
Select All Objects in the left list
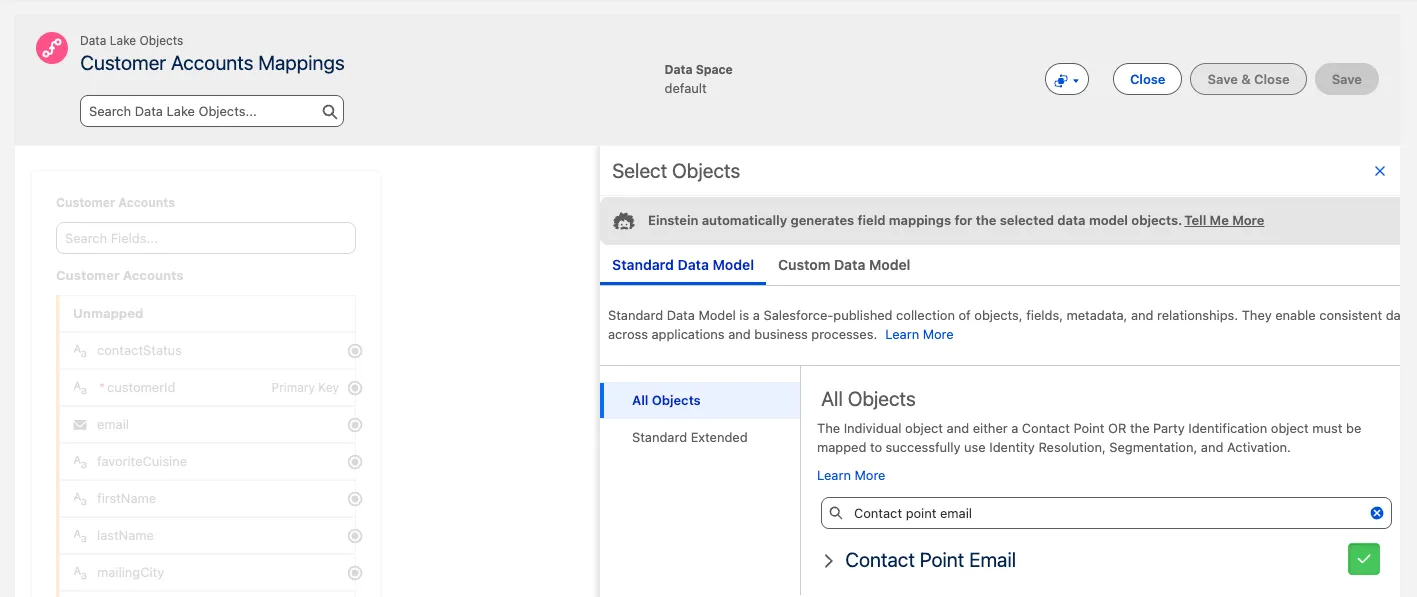[666, 400]
